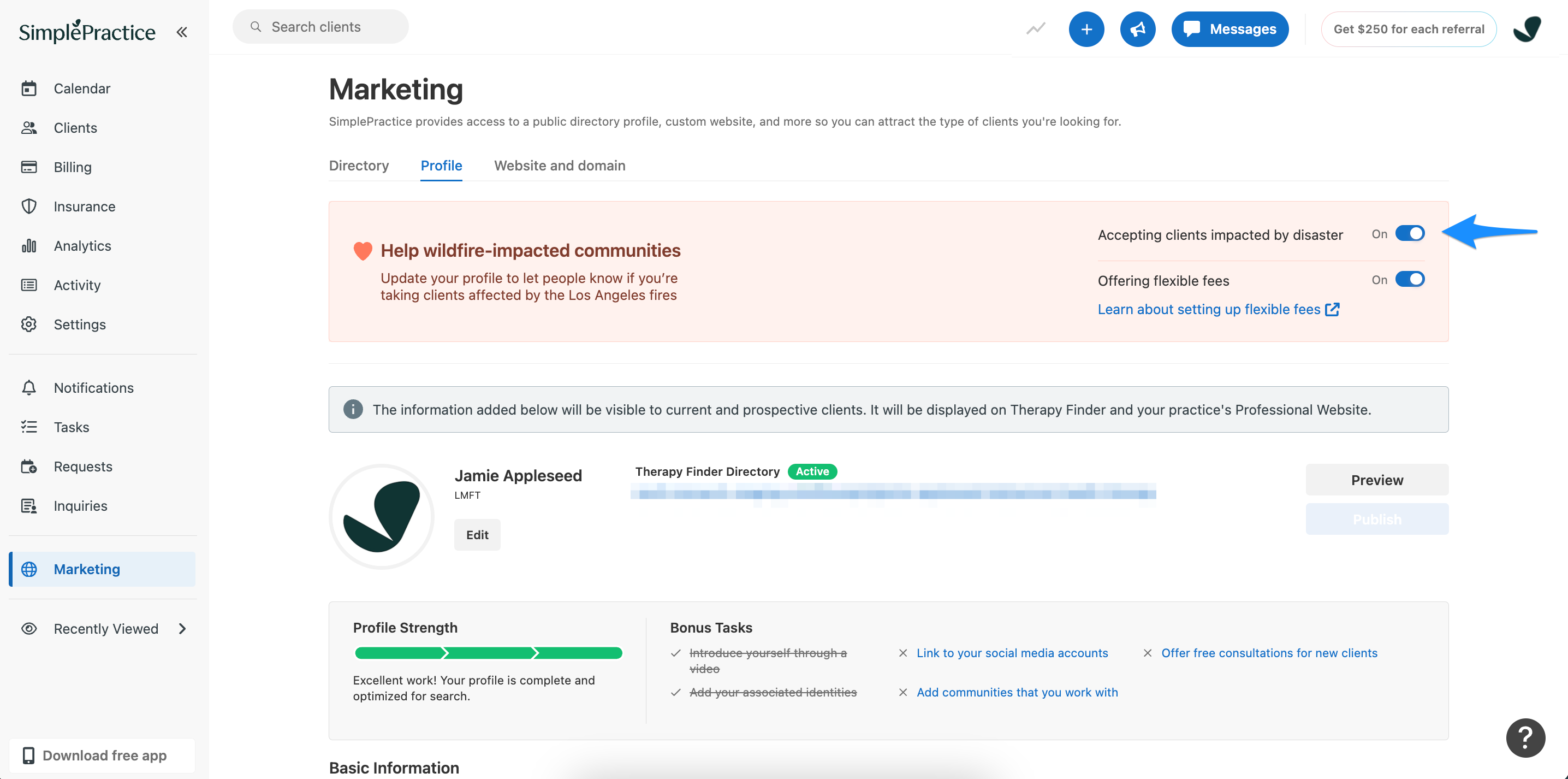Click the Marketing globe icon
This screenshot has height=779, width=1568.
(29, 569)
